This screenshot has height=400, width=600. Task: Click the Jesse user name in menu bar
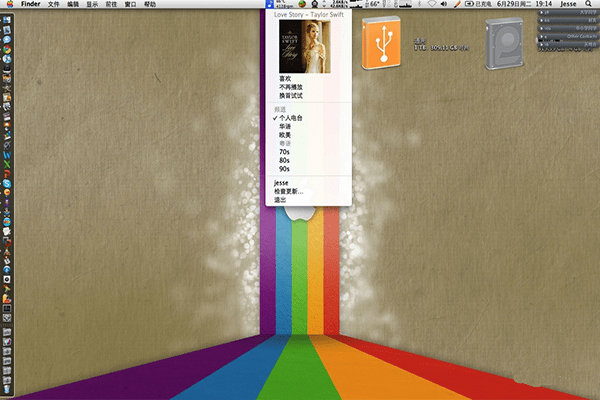568,4
